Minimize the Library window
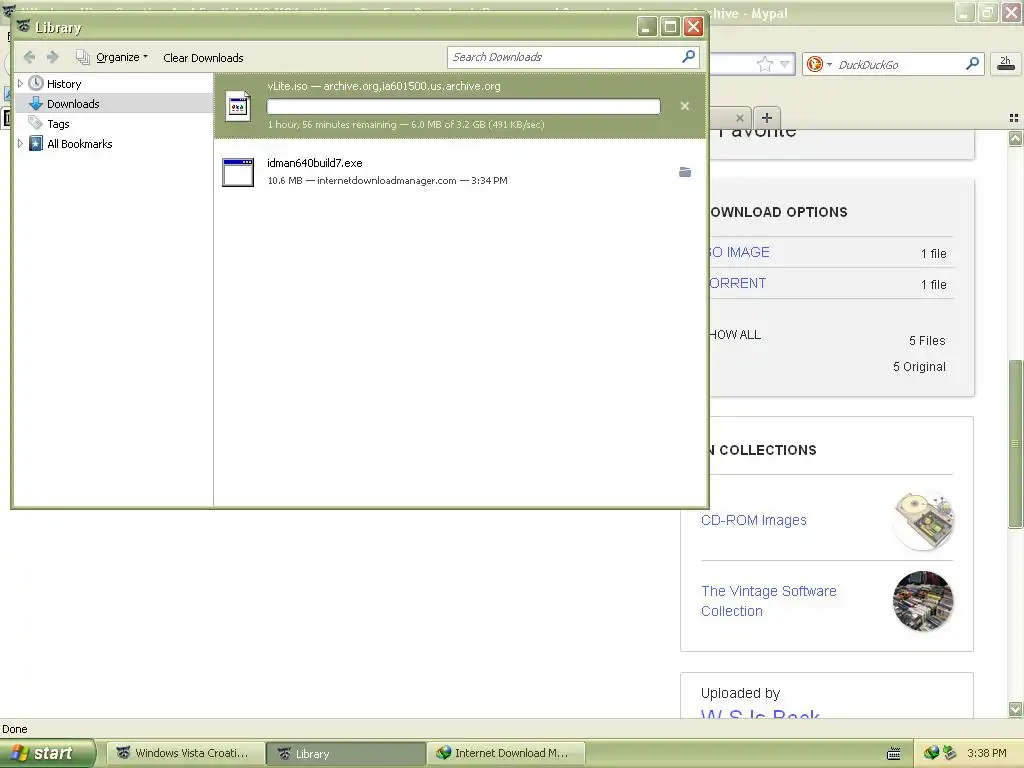Image resolution: width=1024 pixels, height=768 pixels. point(647,27)
